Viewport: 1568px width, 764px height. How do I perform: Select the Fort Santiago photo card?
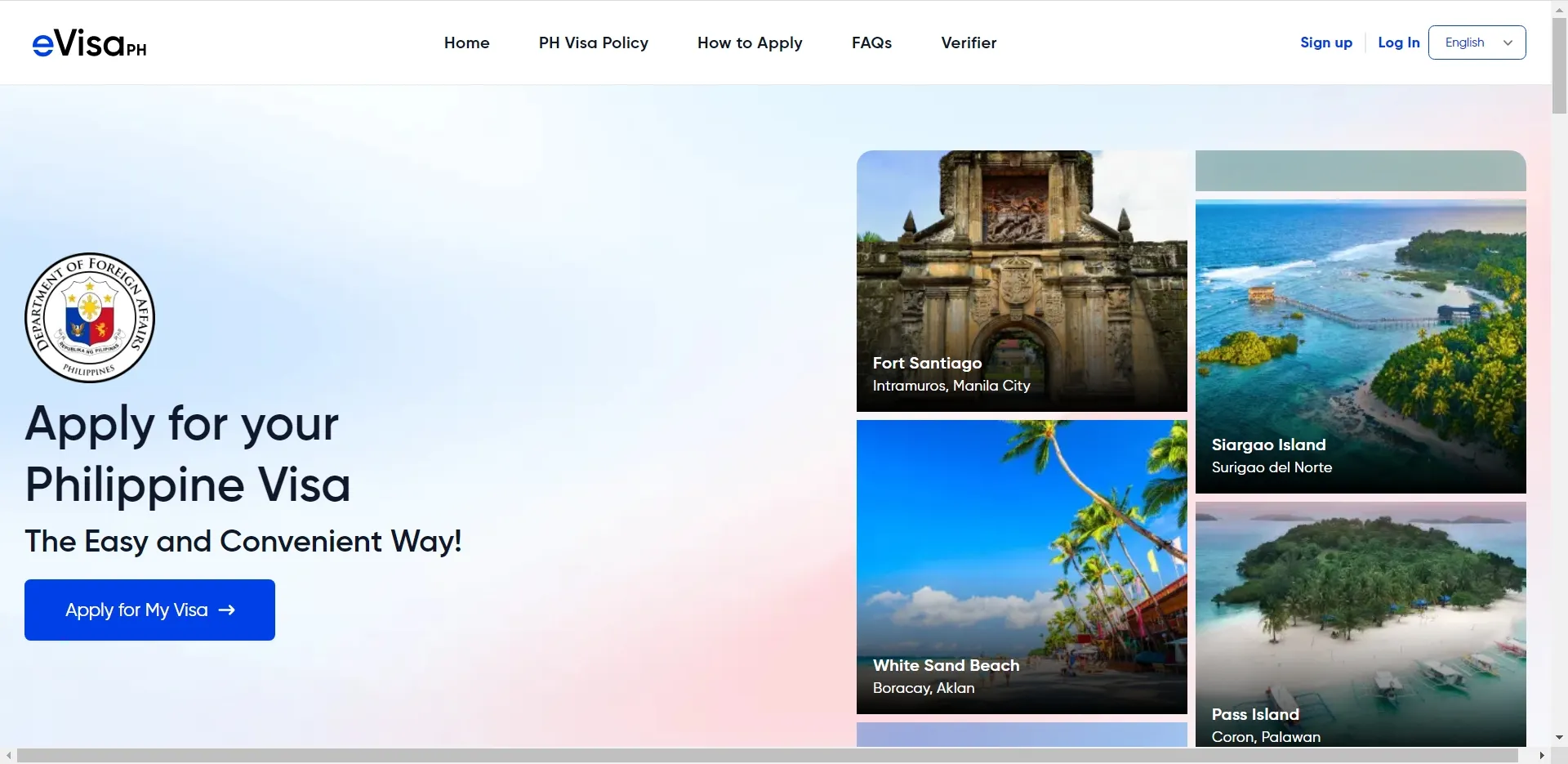click(x=1021, y=280)
